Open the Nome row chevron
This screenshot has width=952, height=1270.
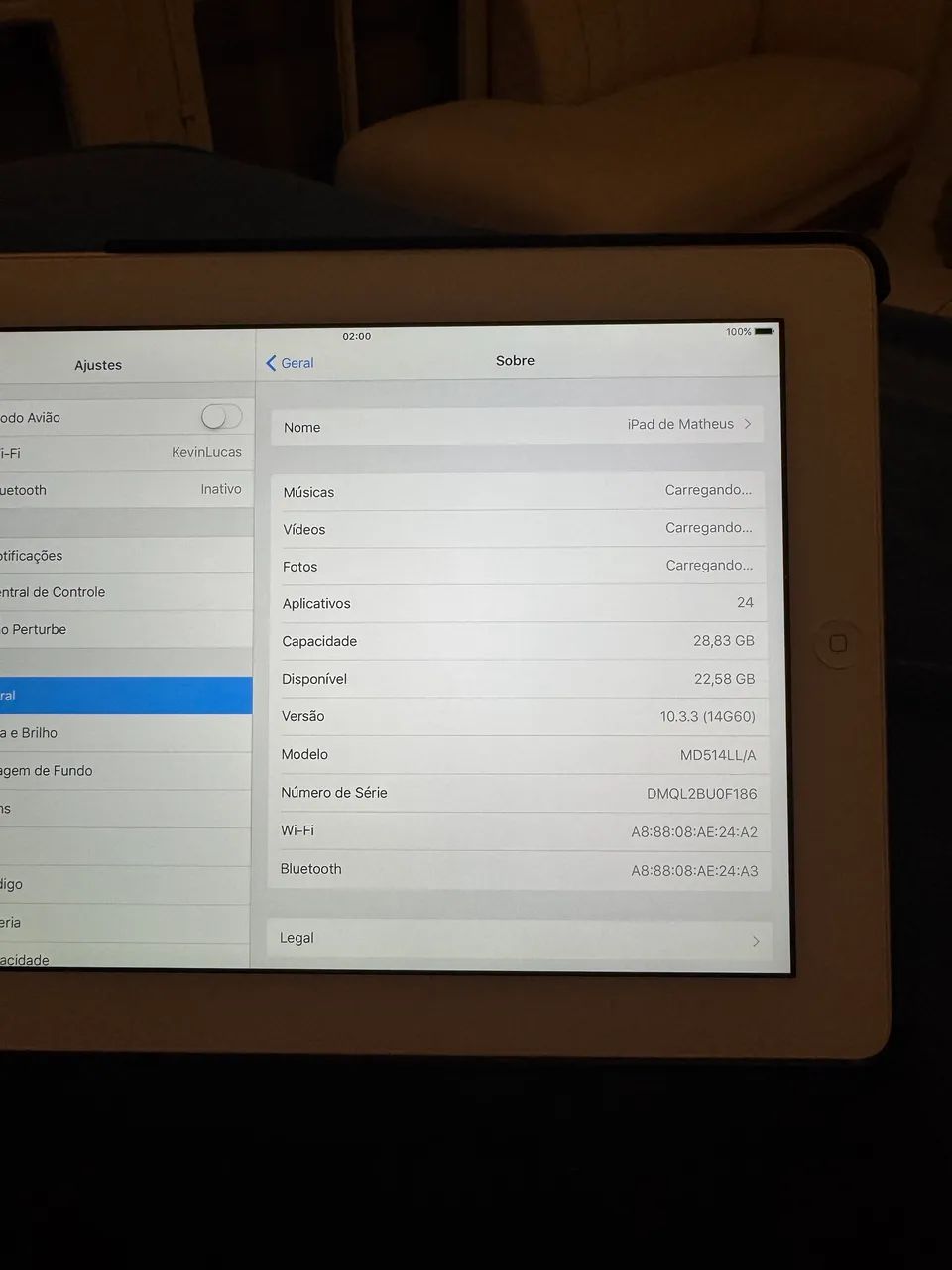pyautogui.click(x=748, y=424)
